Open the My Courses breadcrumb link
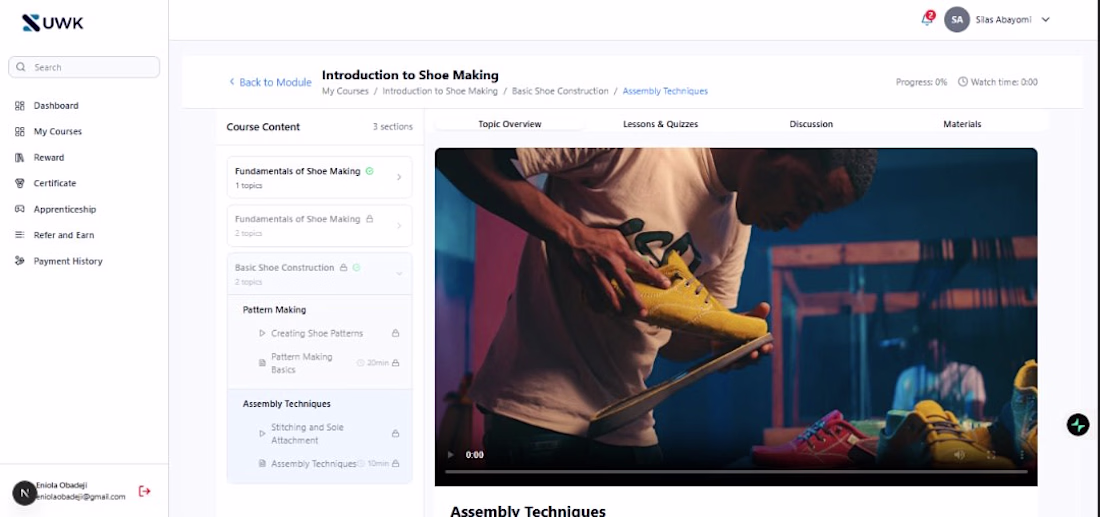The height and width of the screenshot is (517, 1100). click(345, 91)
